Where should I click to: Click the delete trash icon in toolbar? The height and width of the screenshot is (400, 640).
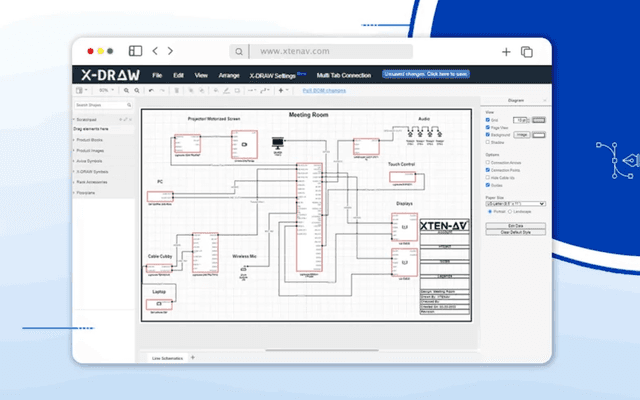click(177, 90)
